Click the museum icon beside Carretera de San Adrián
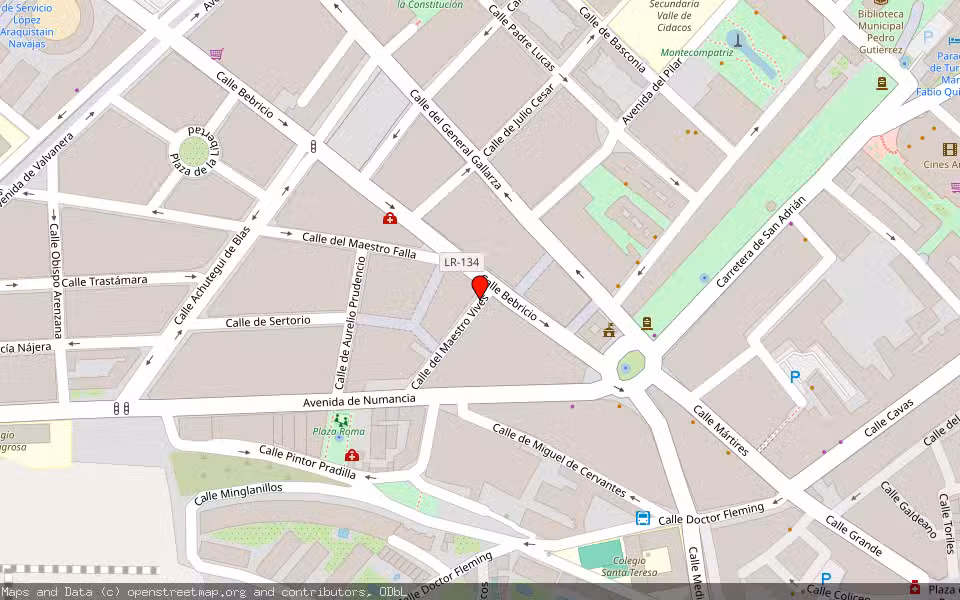This screenshot has height=600, width=960. [647, 323]
